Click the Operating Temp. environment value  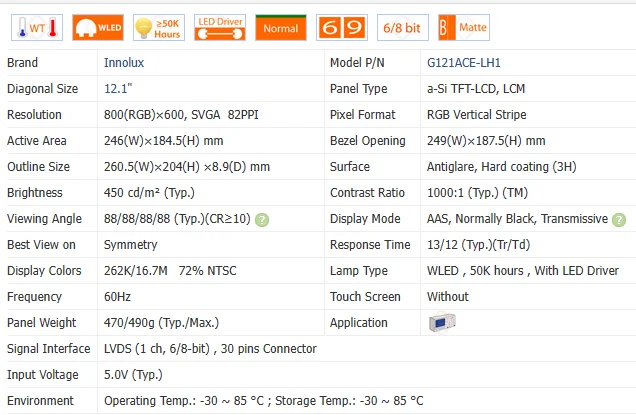click(264, 401)
